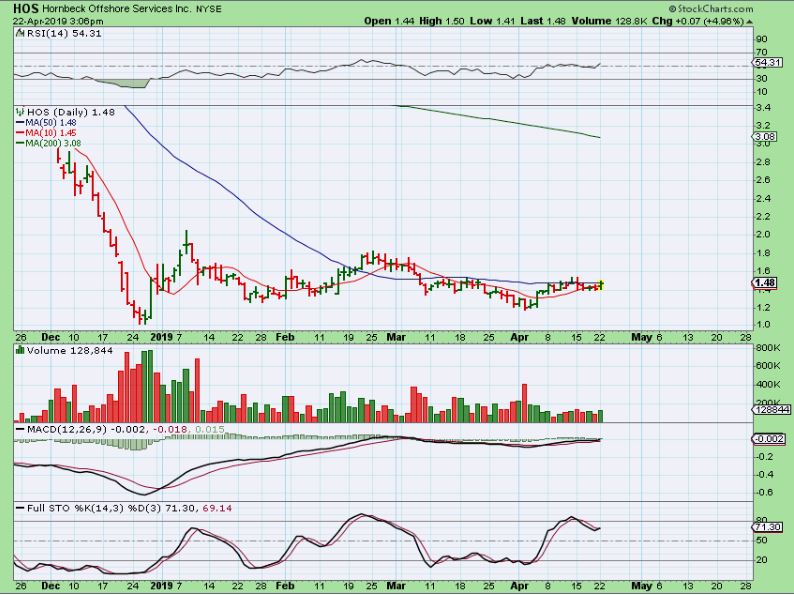The width and height of the screenshot is (794, 595).
Task: Click the Low 1.41 value
Action: (x=492, y=21)
